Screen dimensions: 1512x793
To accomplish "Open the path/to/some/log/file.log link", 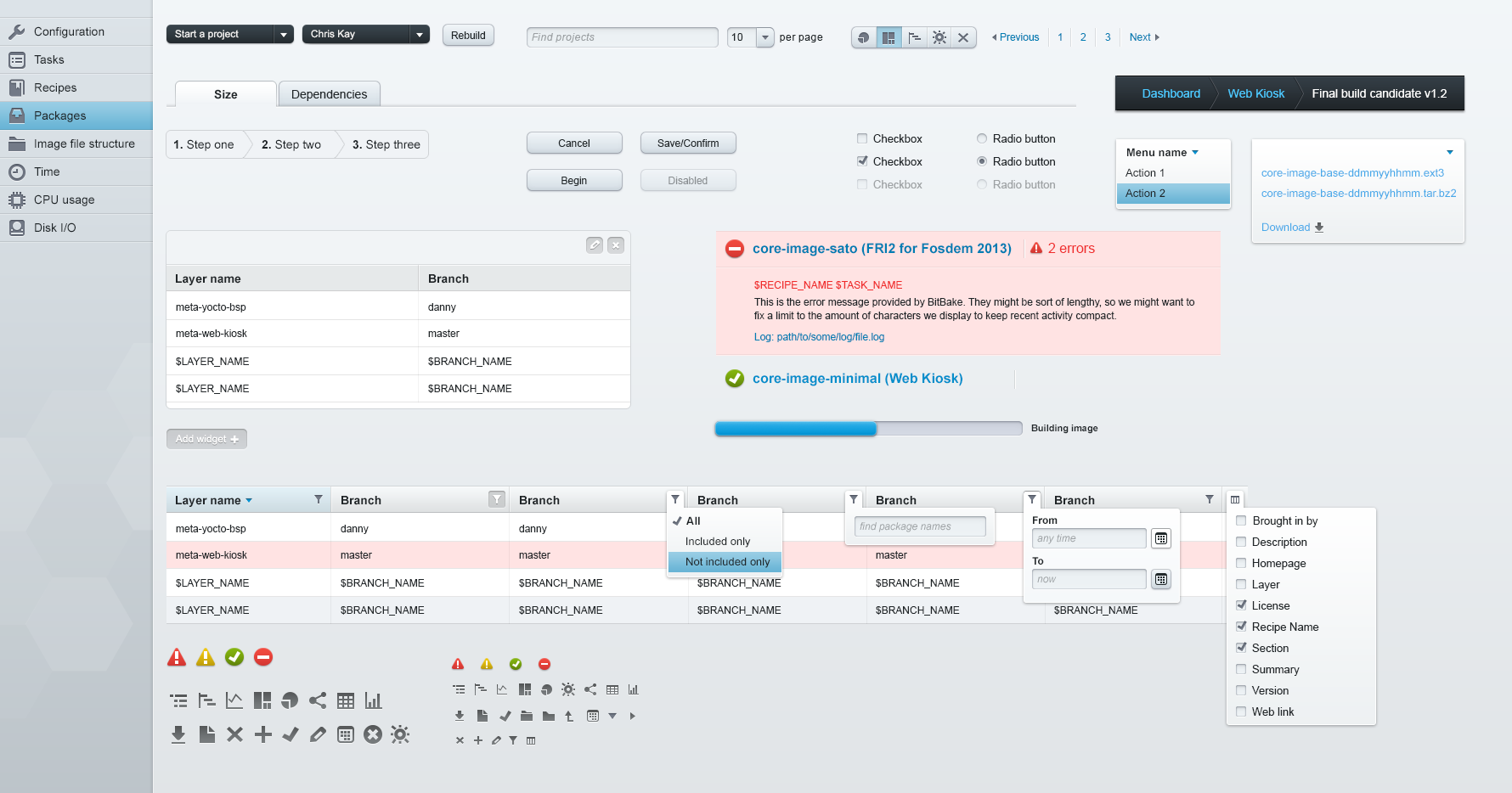I will pos(830,337).
